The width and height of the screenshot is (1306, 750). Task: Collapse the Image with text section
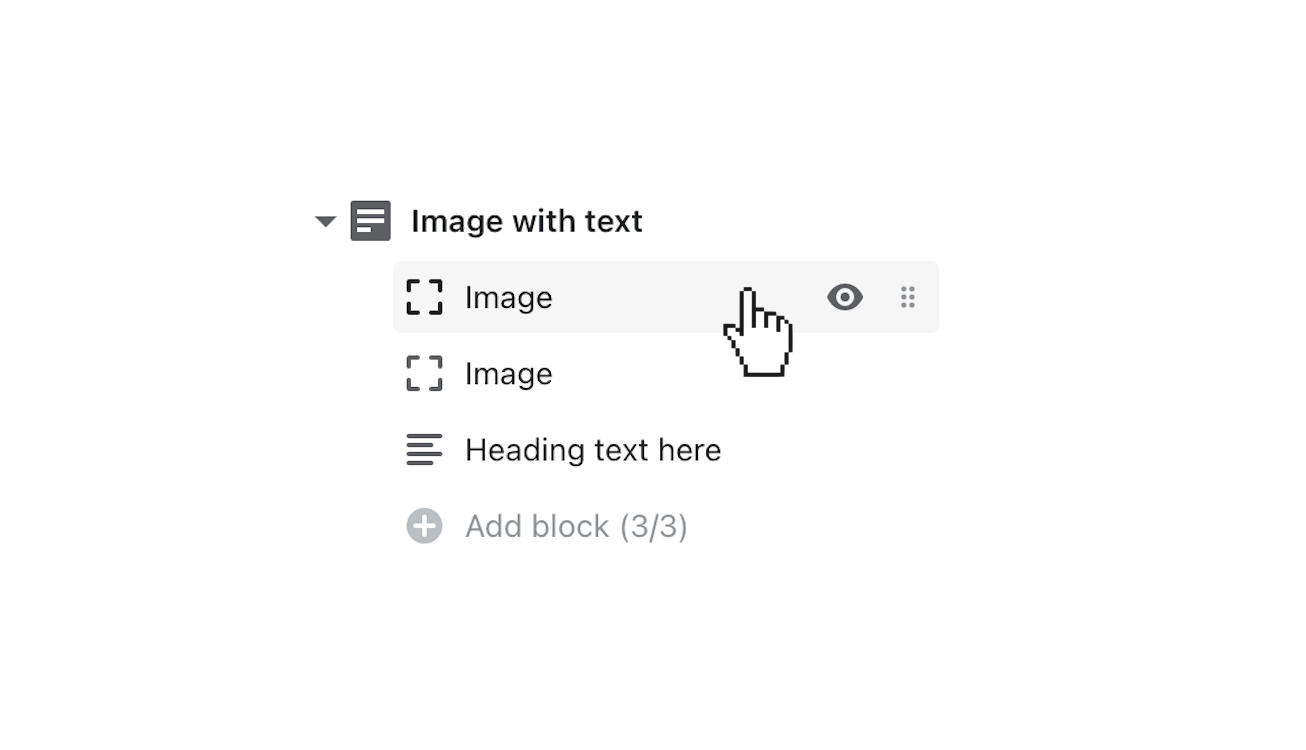(325, 221)
